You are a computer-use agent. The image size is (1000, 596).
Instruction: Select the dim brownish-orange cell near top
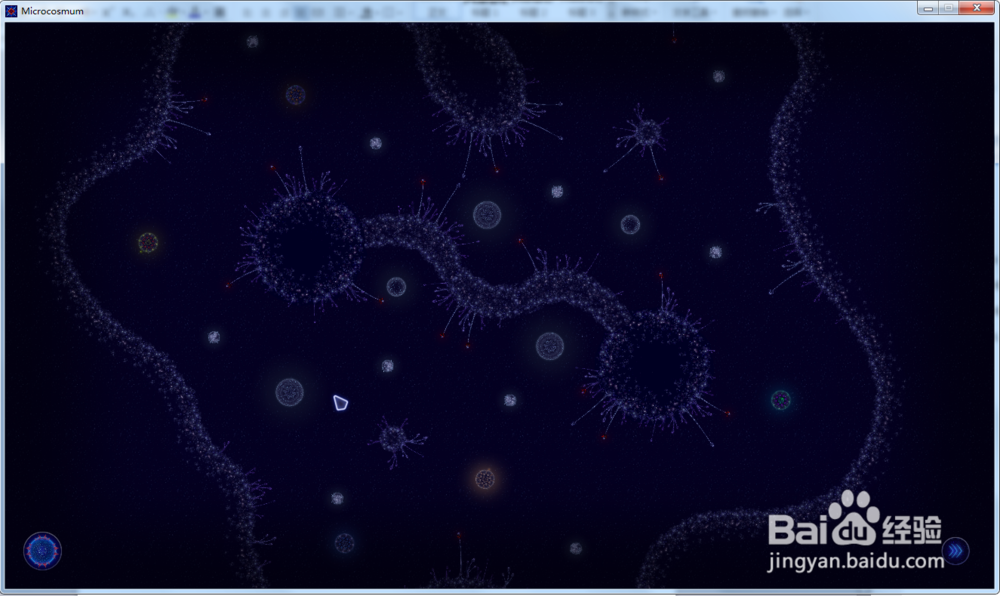[295, 95]
